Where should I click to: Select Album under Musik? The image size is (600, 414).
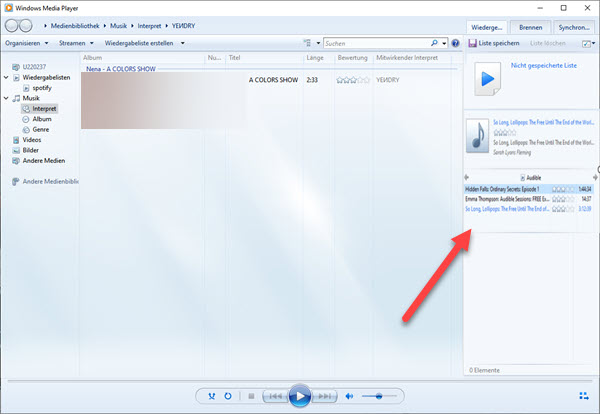[42, 119]
